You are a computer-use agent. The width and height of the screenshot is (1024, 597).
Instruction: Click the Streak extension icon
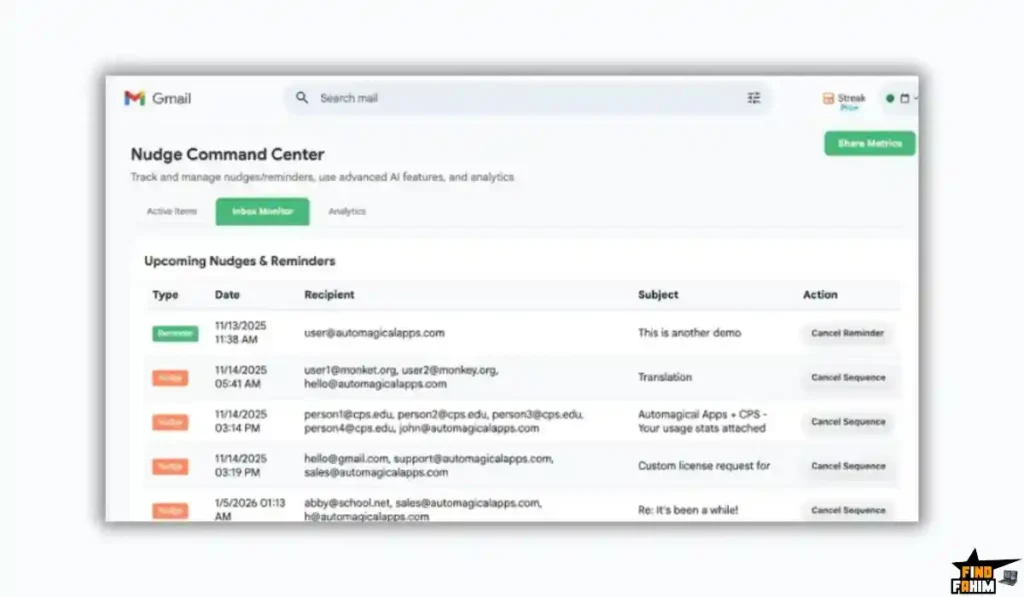pyautogui.click(x=828, y=98)
